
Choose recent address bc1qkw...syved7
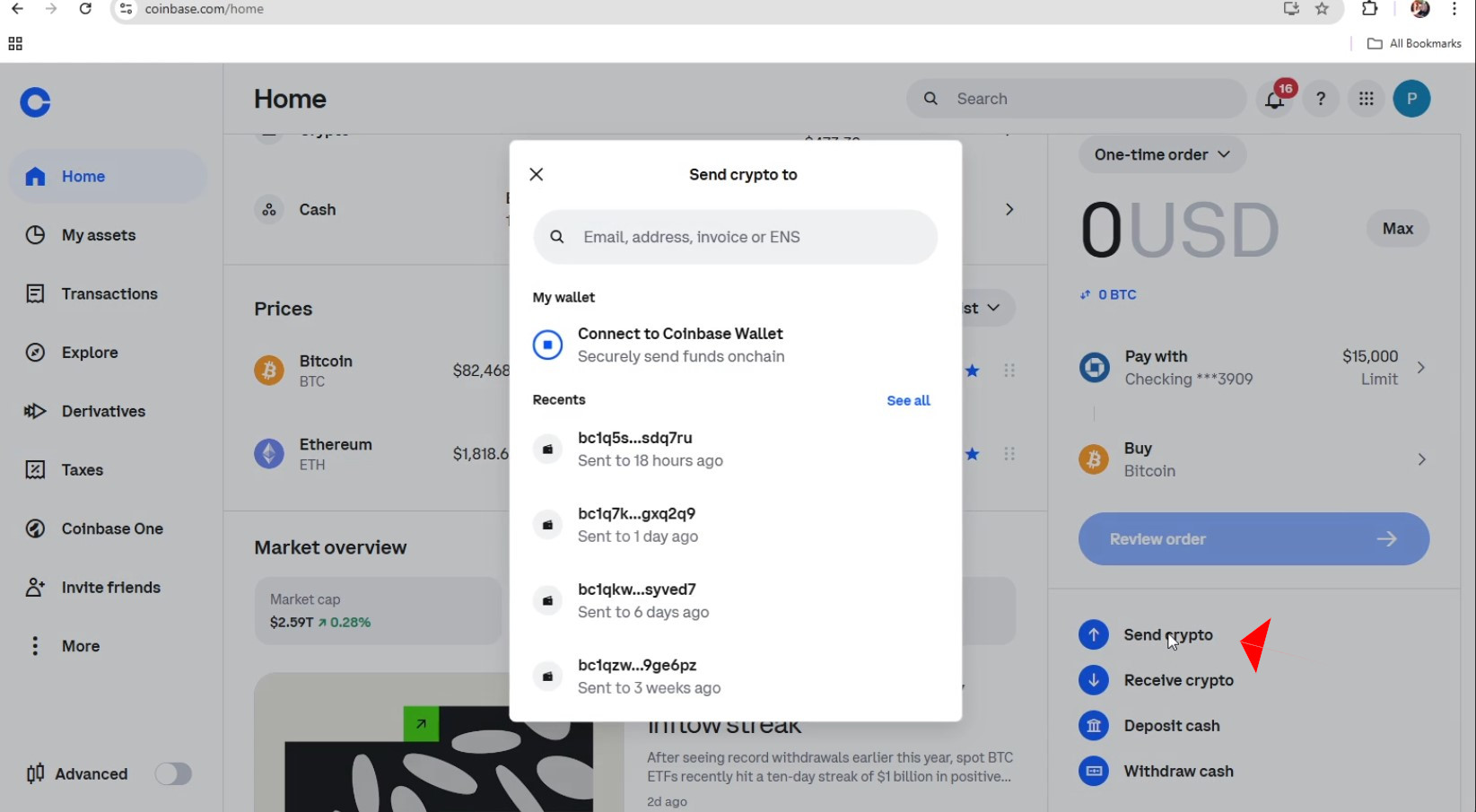point(736,600)
